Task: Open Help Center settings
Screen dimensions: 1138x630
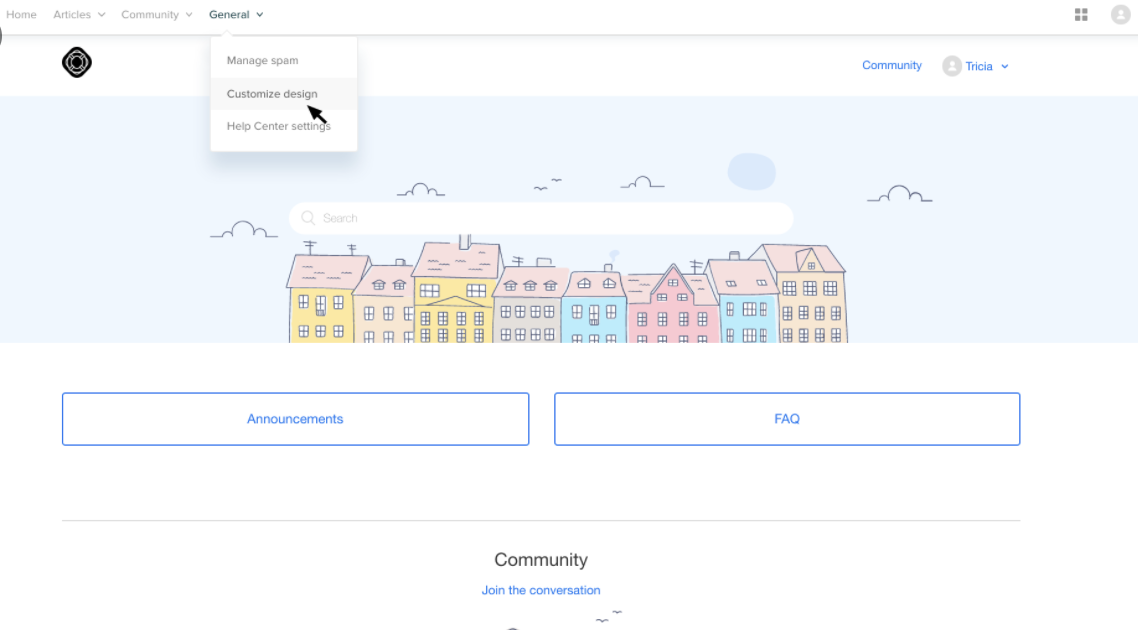Action: [278, 126]
